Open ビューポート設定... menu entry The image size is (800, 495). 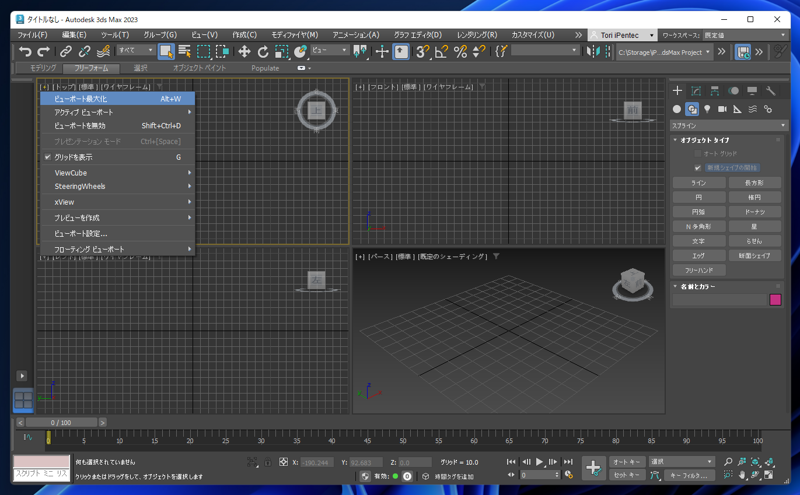[117, 234]
